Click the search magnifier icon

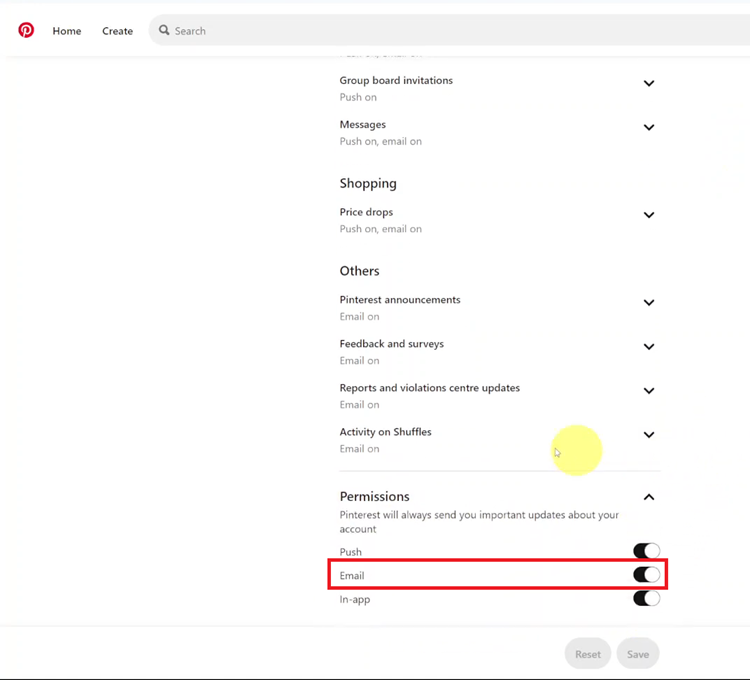164,30
